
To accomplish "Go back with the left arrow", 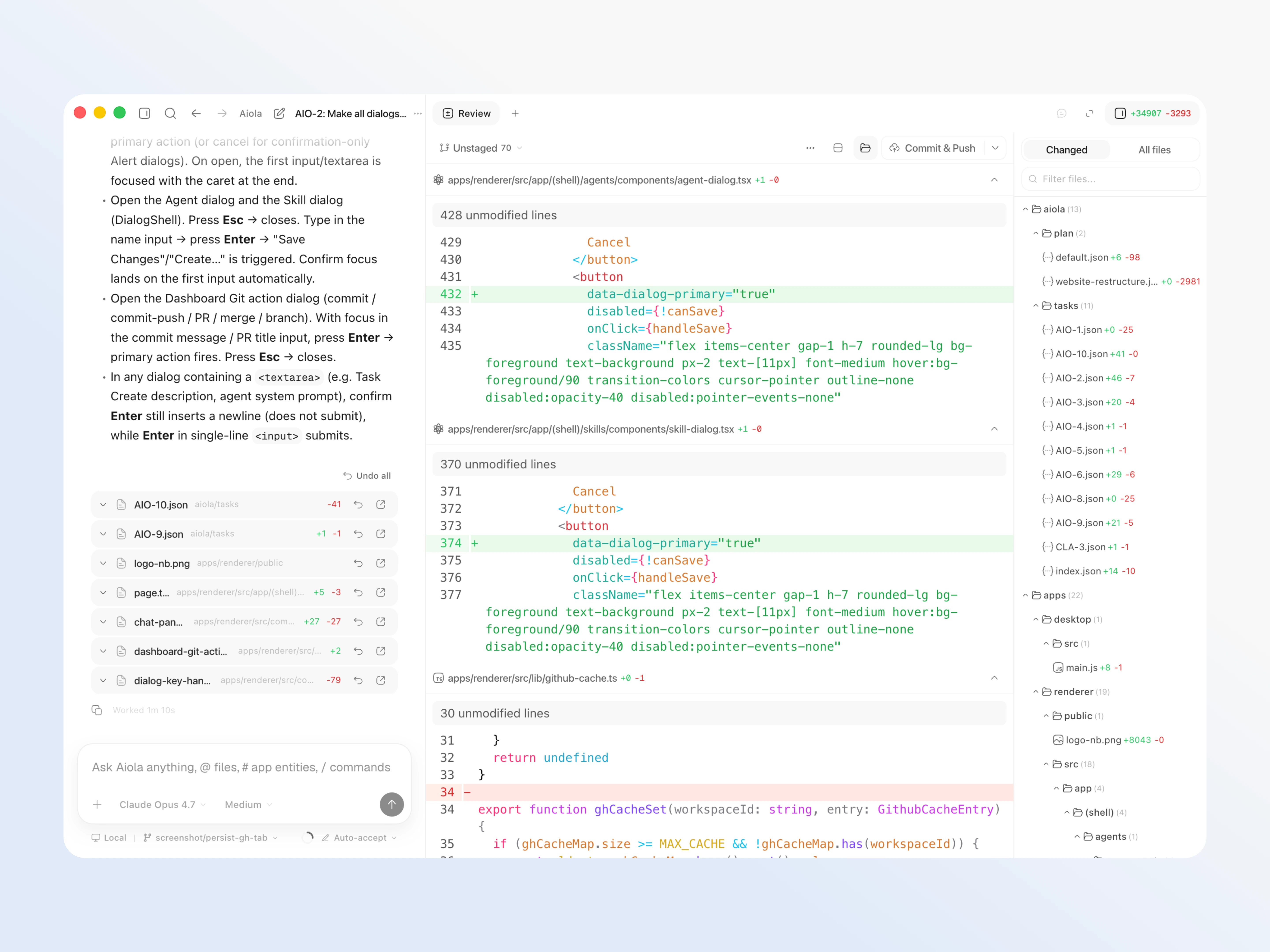I will click(x=196, y=114).
